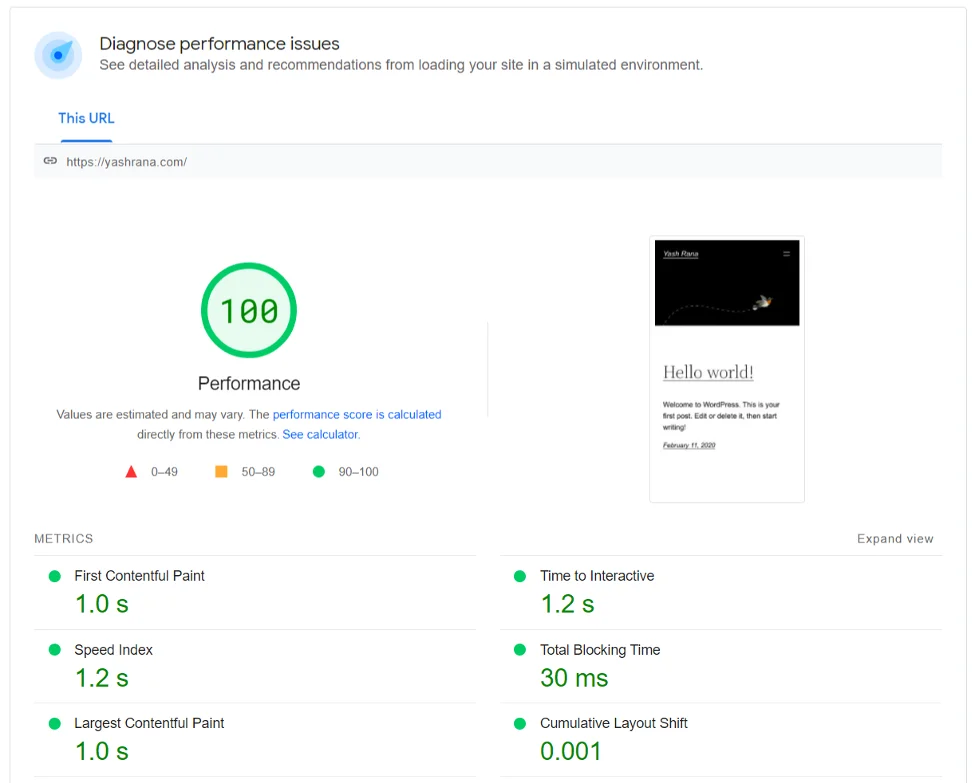
Task: Click green dot beside Total Blocking Time
Action: (x=520, y=650)
